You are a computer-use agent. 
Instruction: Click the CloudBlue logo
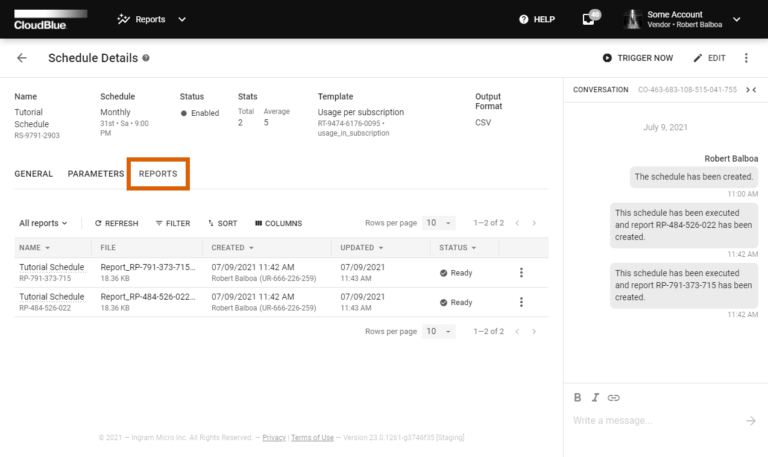click(x=50, y=20)
